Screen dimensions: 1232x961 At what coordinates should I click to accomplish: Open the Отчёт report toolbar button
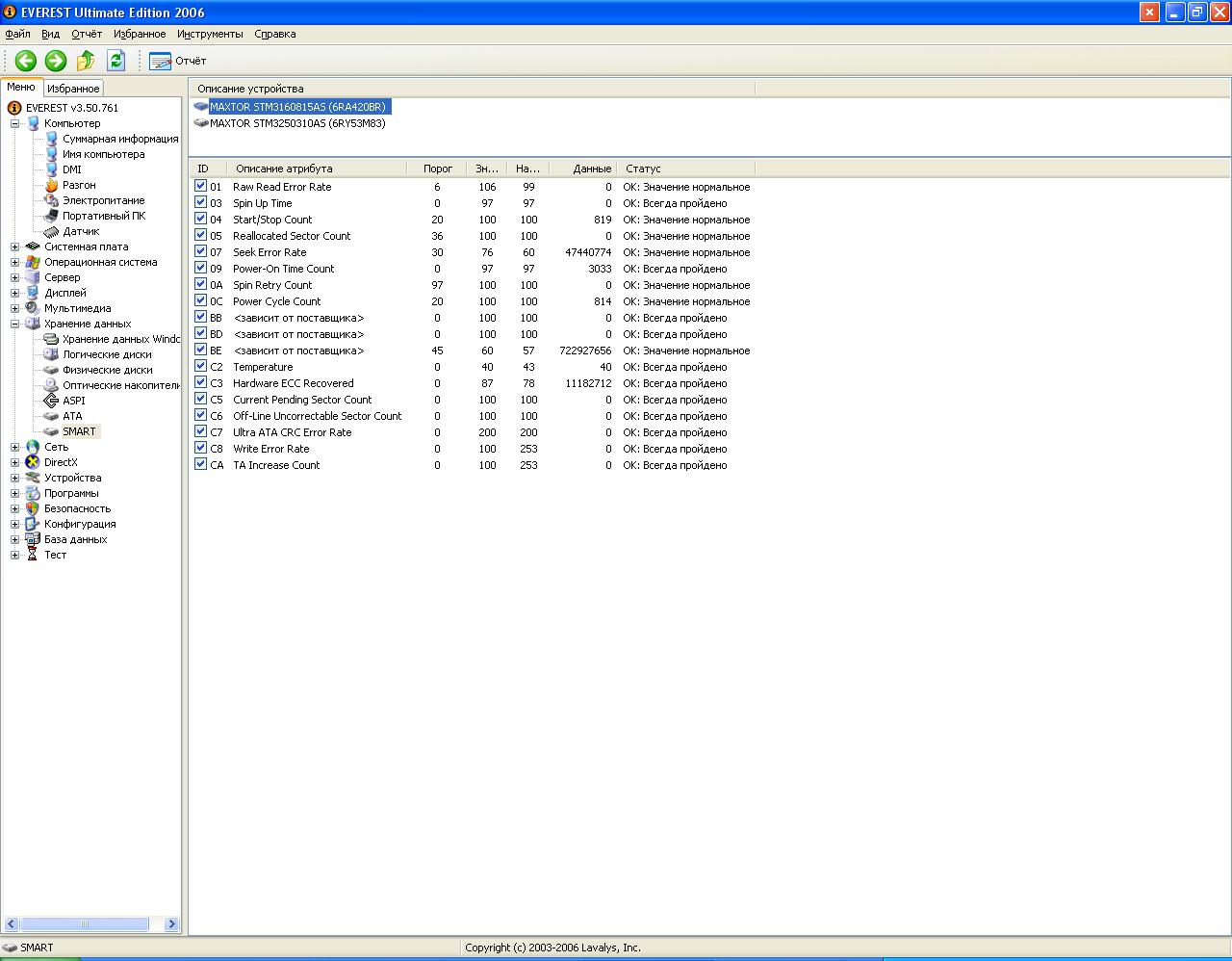178,61
